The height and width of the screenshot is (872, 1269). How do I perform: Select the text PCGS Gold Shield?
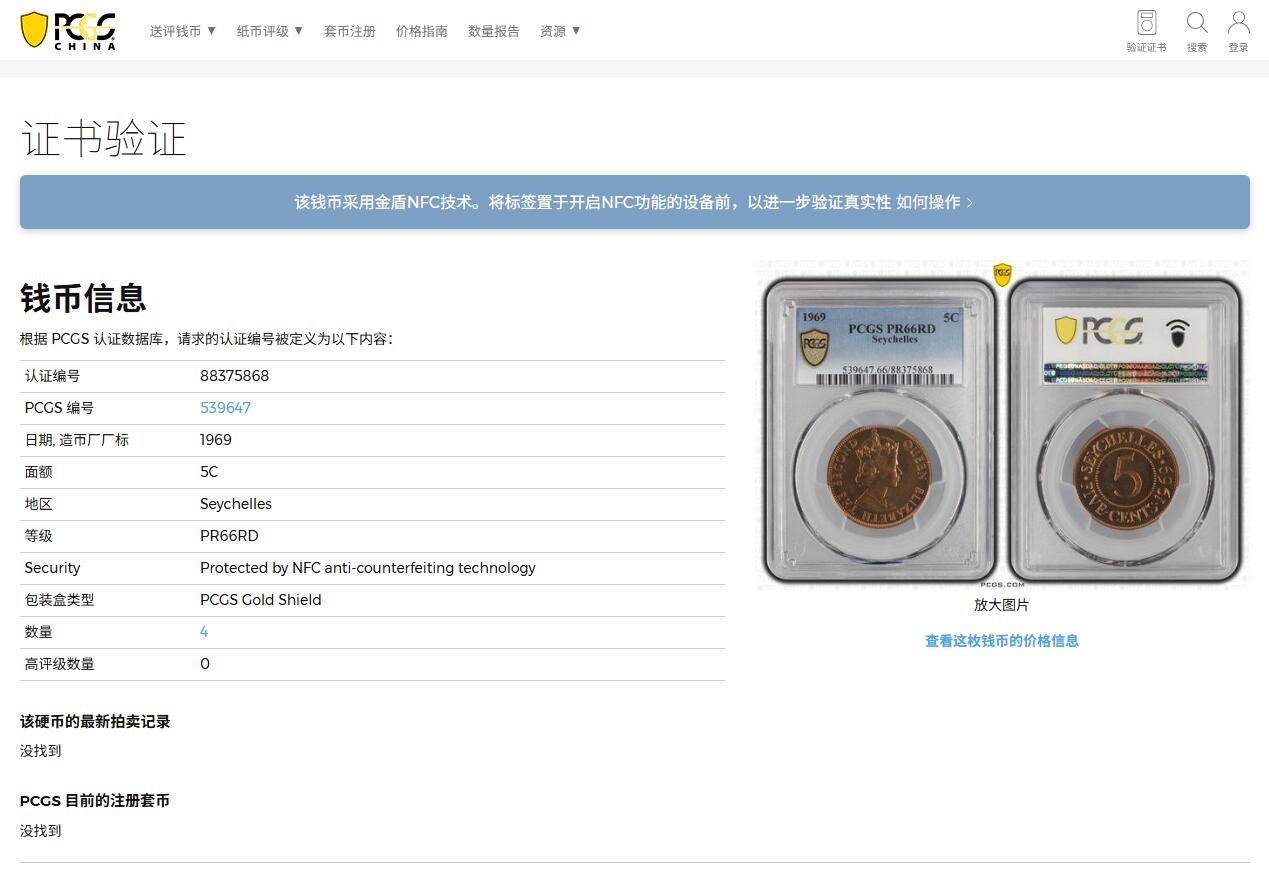[261, 600]
